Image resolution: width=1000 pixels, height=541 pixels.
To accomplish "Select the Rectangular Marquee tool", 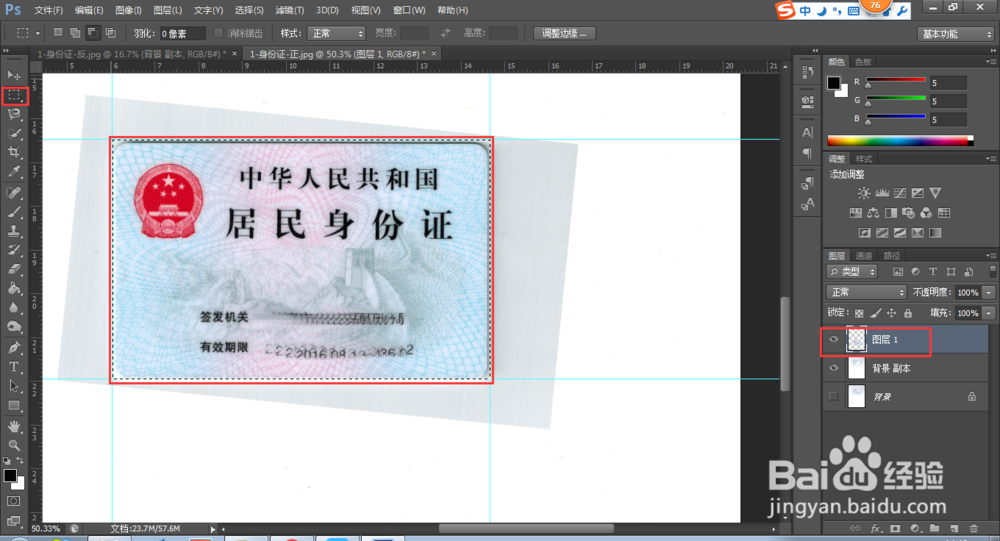I will pyautogui.click(x=14, y=96).
